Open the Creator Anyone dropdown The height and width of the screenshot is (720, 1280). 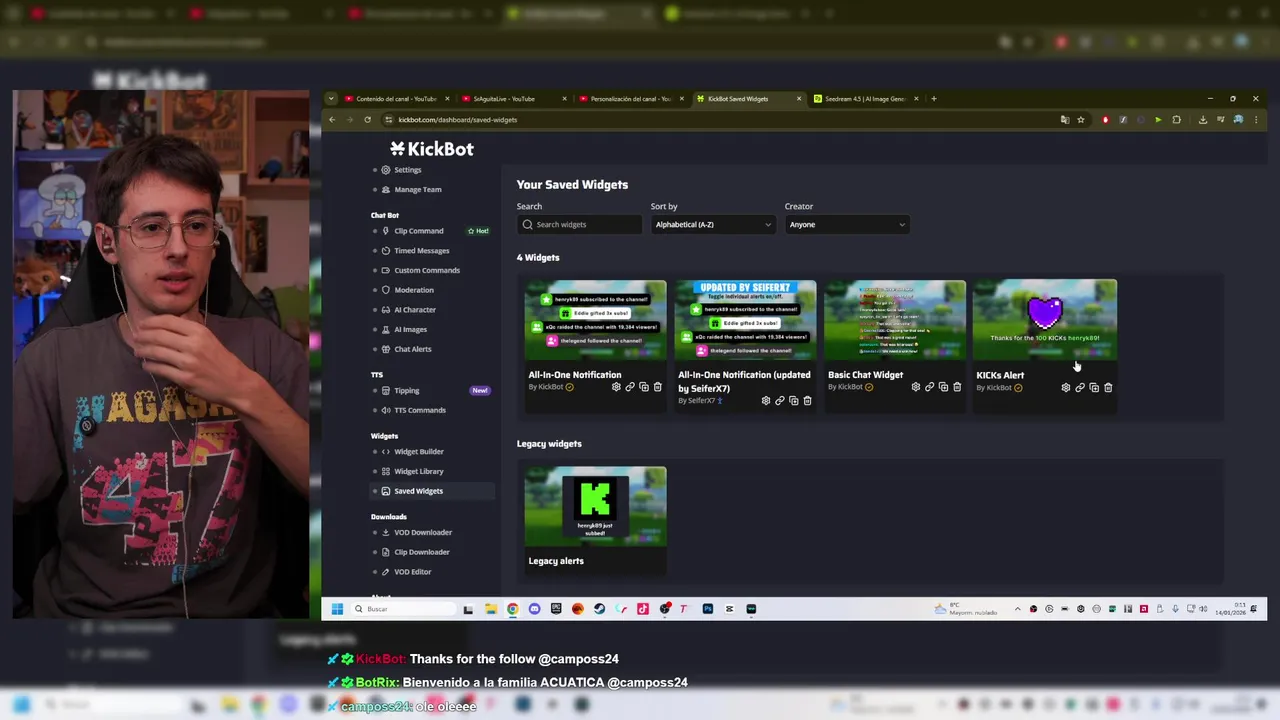847,225
